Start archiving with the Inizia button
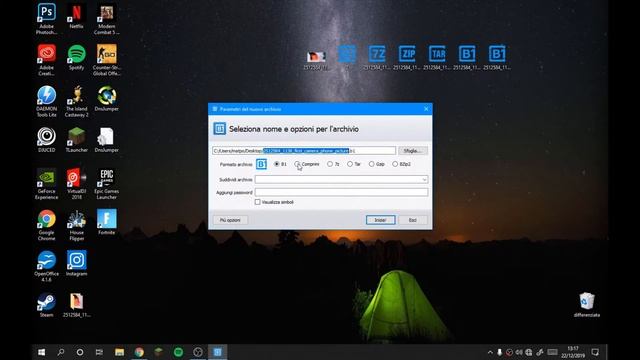The height and width of the screenshot is (360, 640). click(x=380, y=220)
